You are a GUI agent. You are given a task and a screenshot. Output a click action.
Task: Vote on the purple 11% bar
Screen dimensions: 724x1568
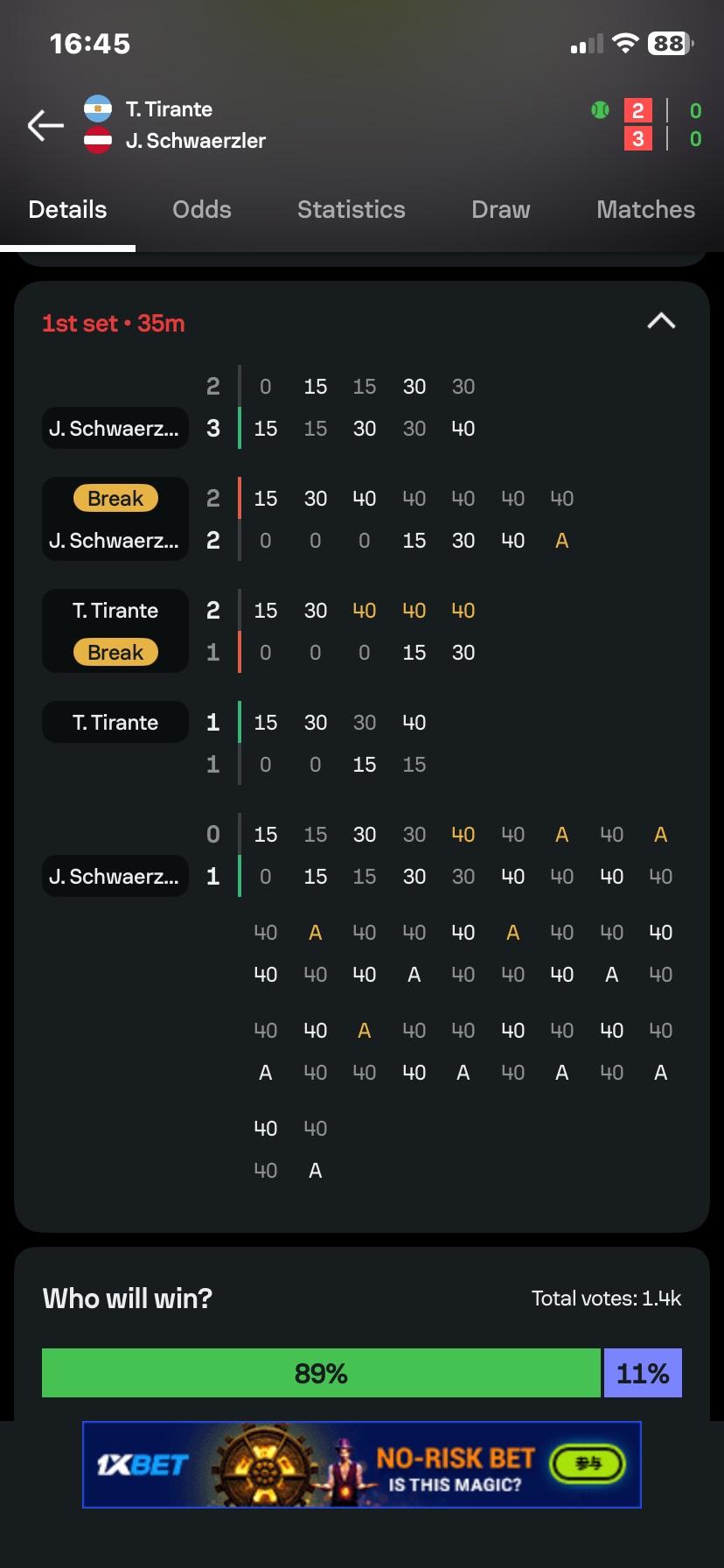tap(643, 1373)
